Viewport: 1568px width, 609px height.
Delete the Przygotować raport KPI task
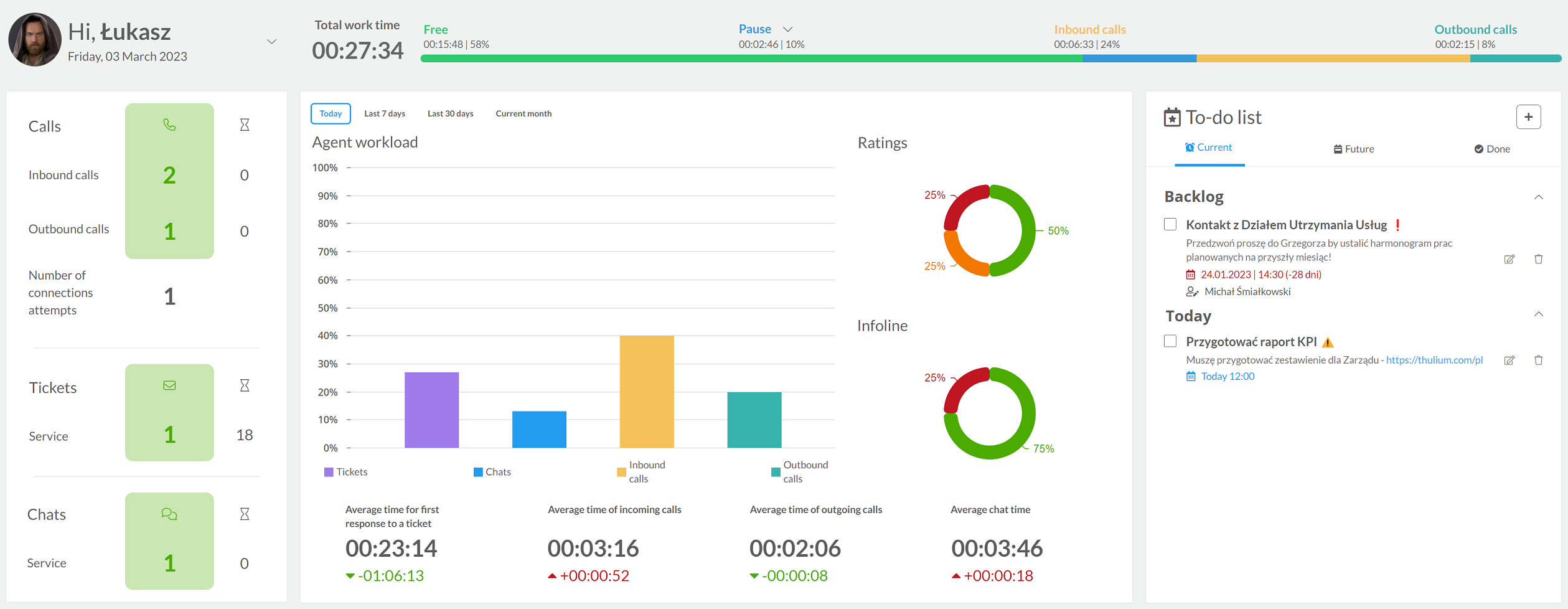pos(1539,360)
